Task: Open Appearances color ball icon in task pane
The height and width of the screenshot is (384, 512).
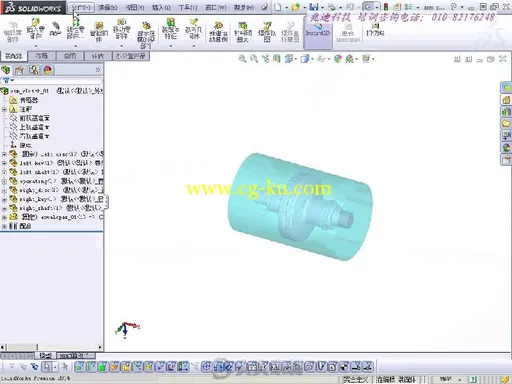Action: (506, 147)
